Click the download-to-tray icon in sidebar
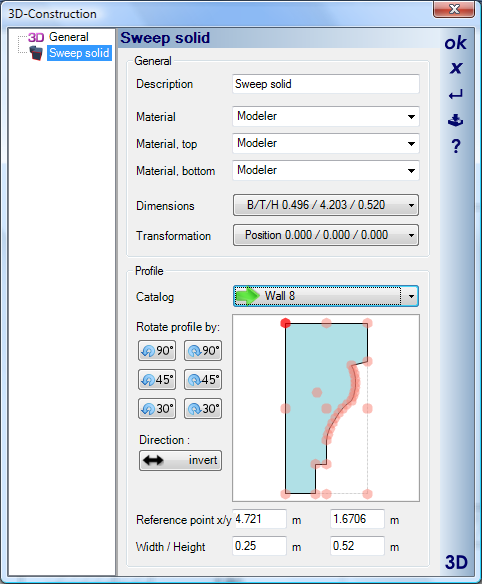Viewport: 482px width, 584px height. pos(455,120)
